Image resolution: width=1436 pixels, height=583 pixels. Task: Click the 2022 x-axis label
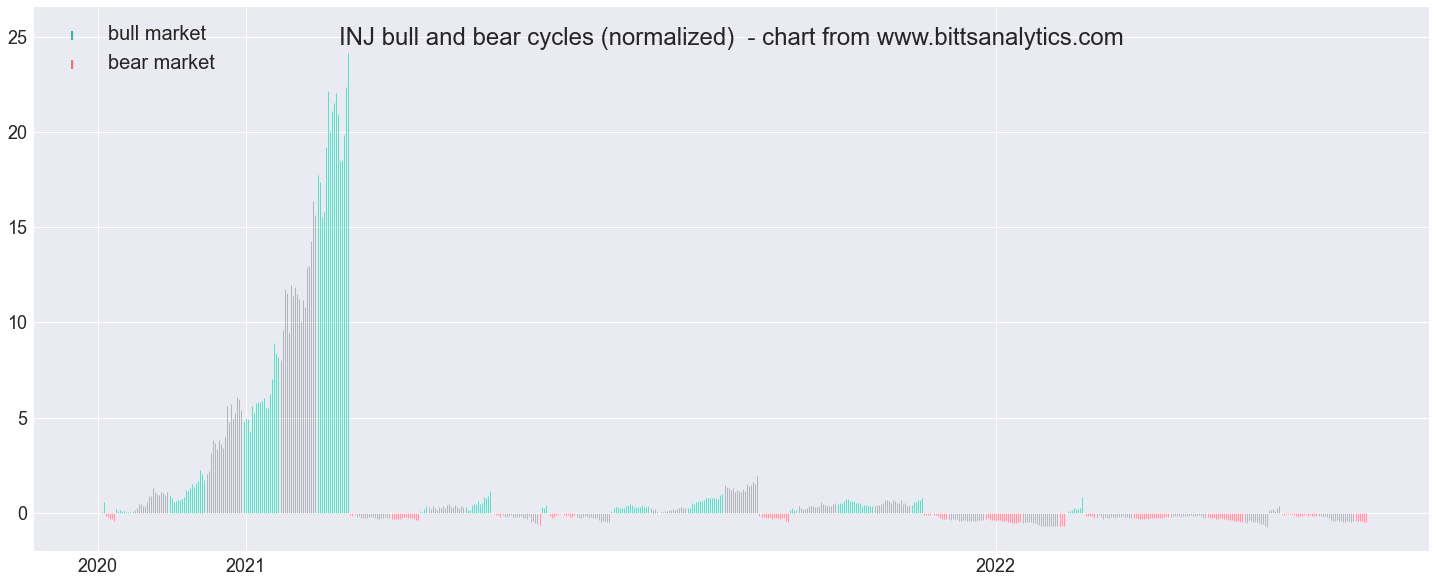click(x=996, y=565)
